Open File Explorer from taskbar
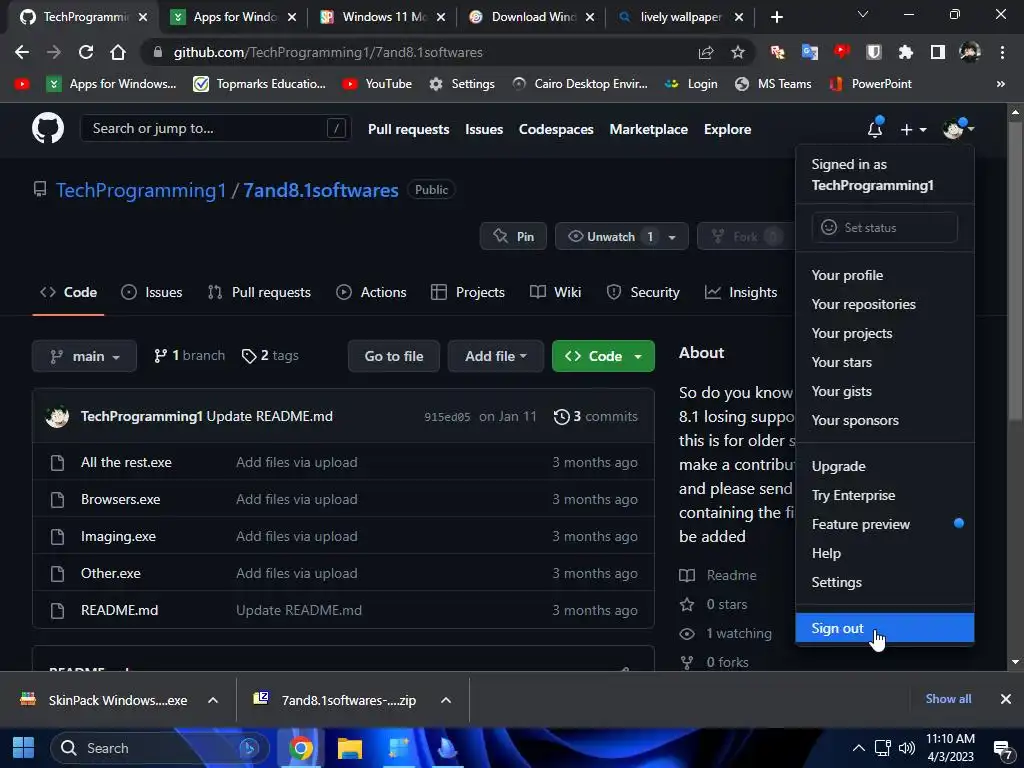Viewport: 1024px width, 768px height. tap(349, 748)
